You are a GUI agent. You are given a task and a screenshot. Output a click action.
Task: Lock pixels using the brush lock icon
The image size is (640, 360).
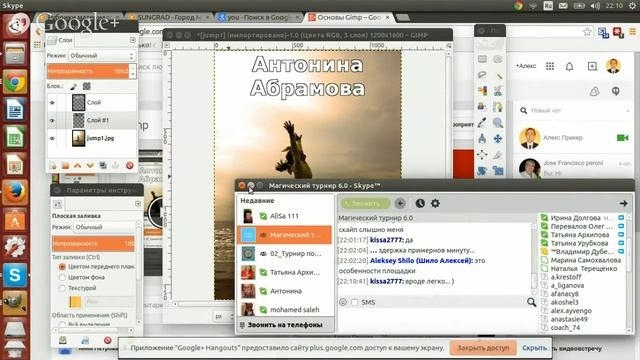click(x=73, y=86)
